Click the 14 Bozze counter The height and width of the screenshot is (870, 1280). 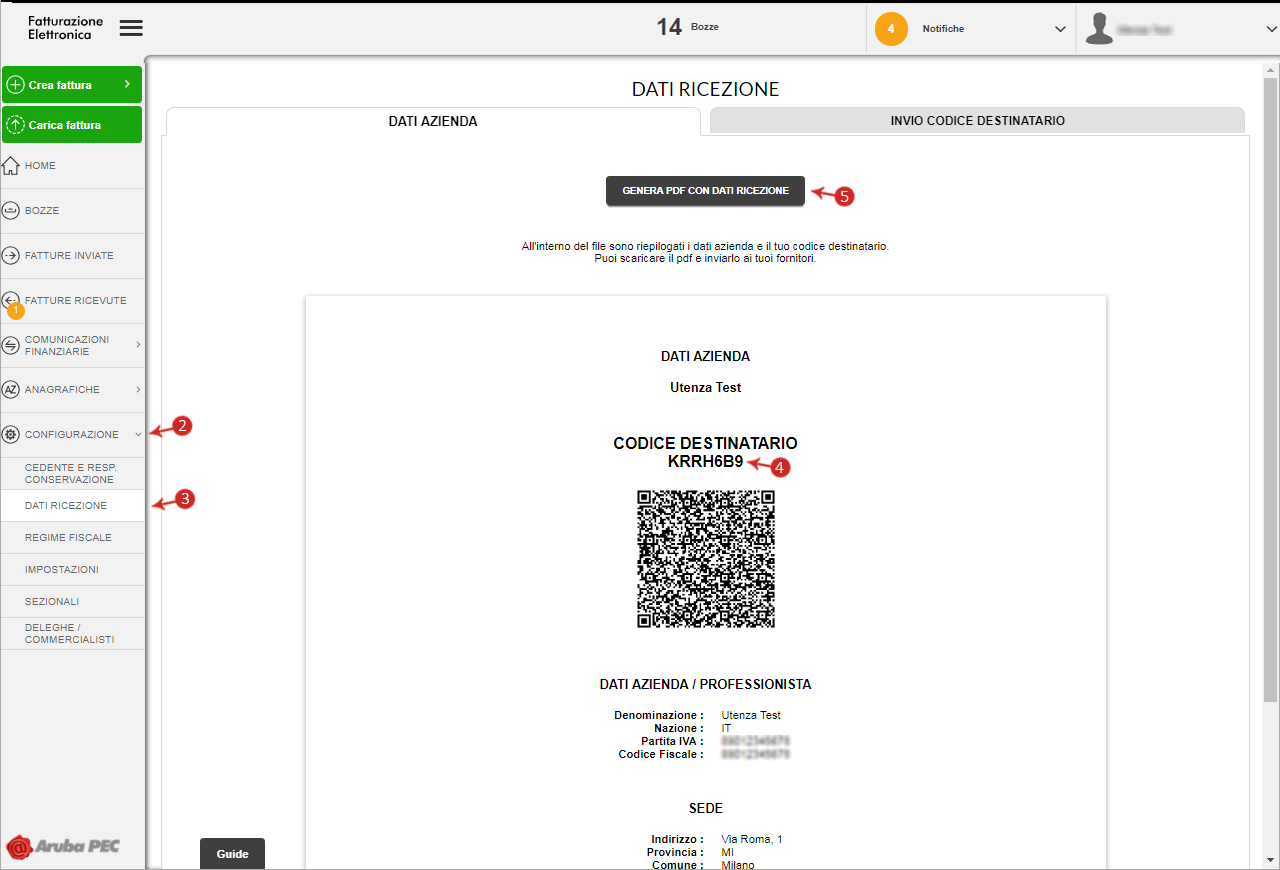687,27
